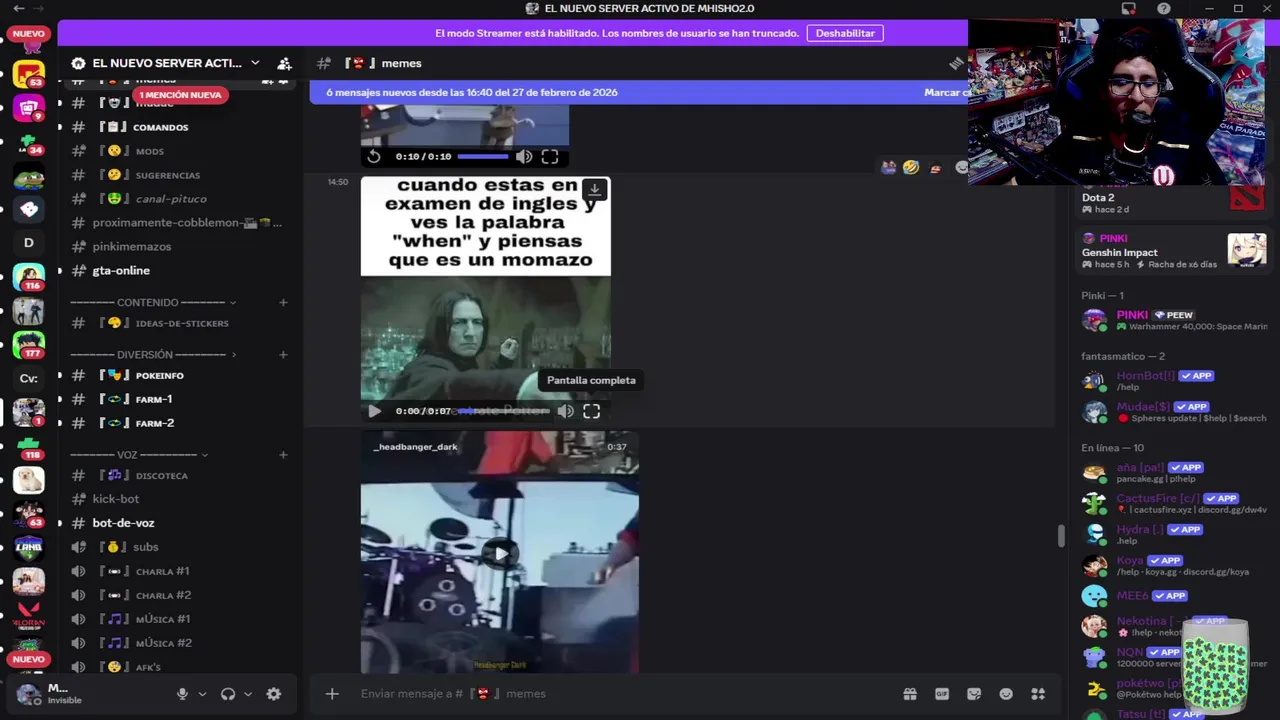Open the server with letter D icon
The width and height of the screenshot is (1280, 720).
pyautogui.click(x=29, y=242)
